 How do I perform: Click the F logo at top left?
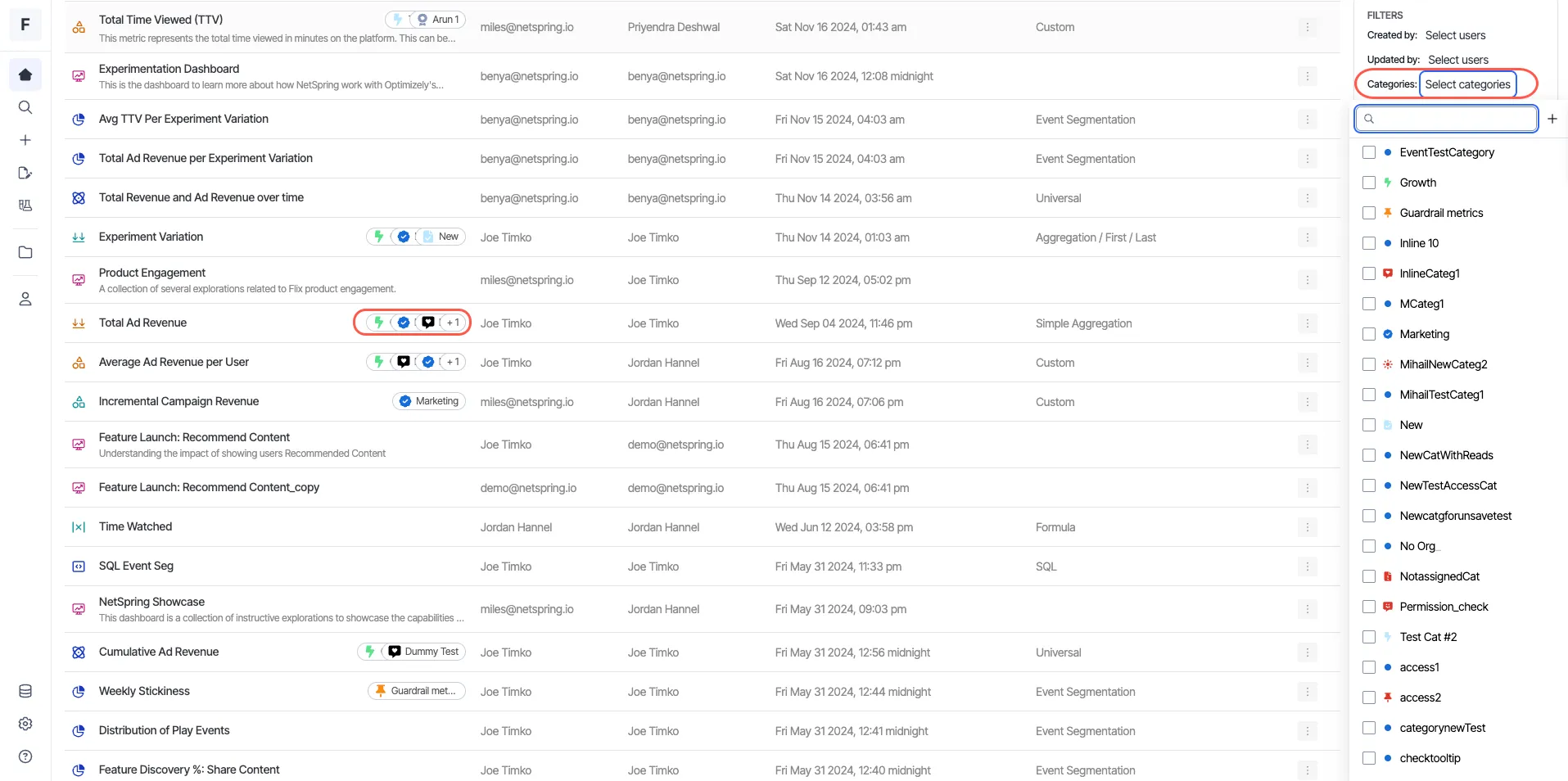click(25, 25)
